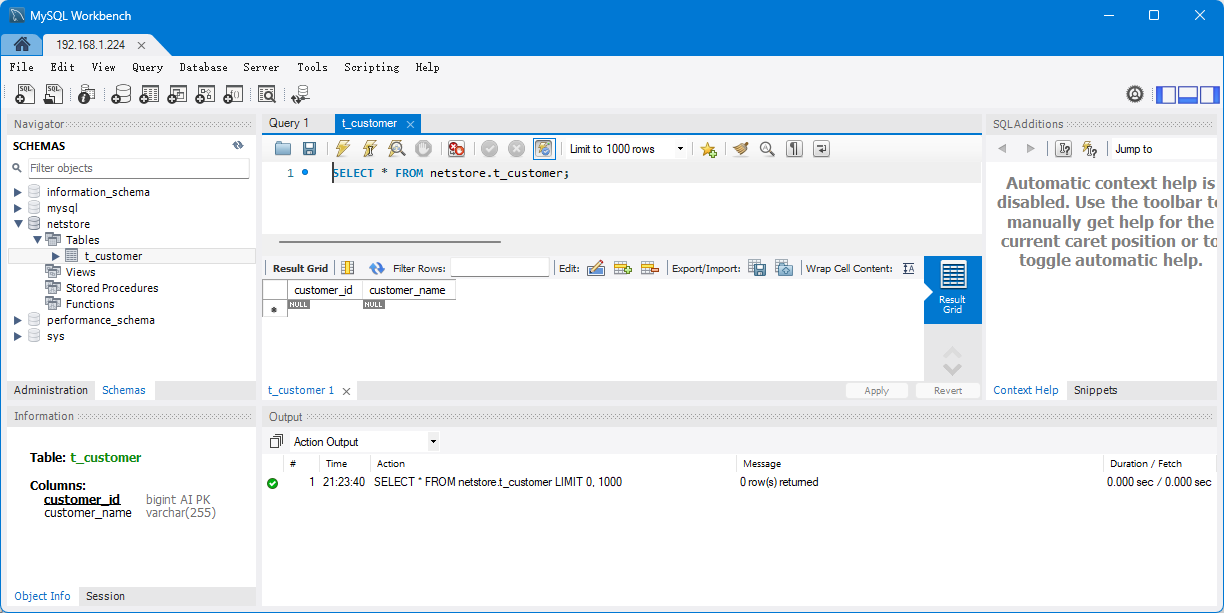Collapse the netstore schema node

point(18,224)
